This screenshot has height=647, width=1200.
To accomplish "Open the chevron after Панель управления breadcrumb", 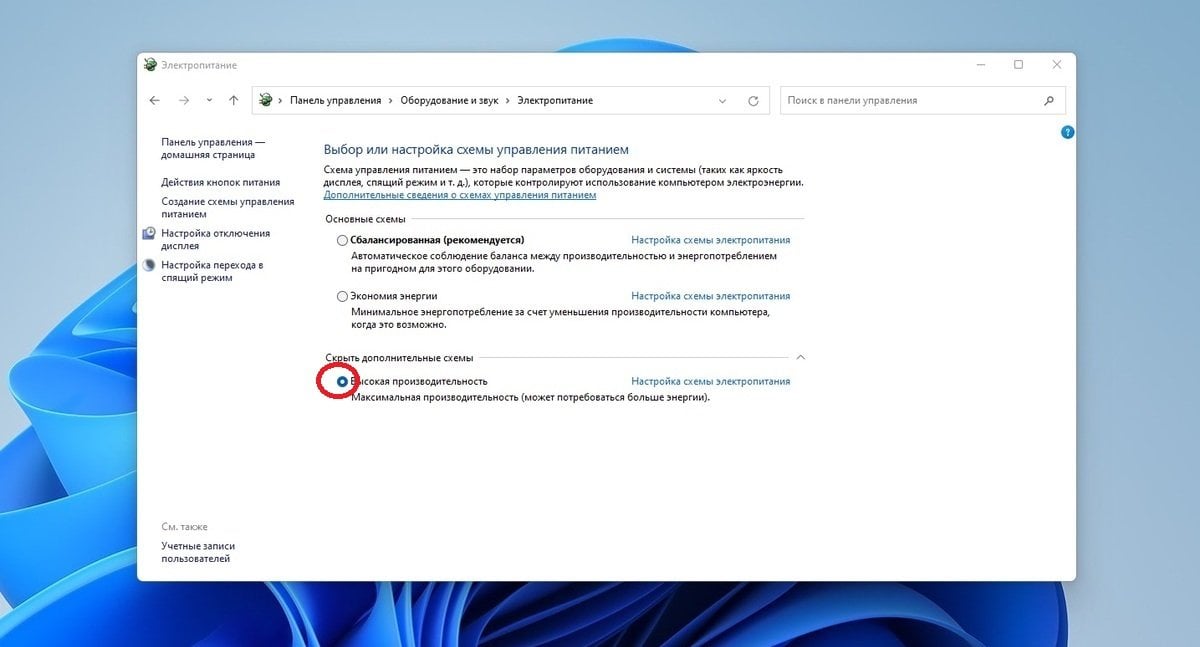I will coord(391,100).
